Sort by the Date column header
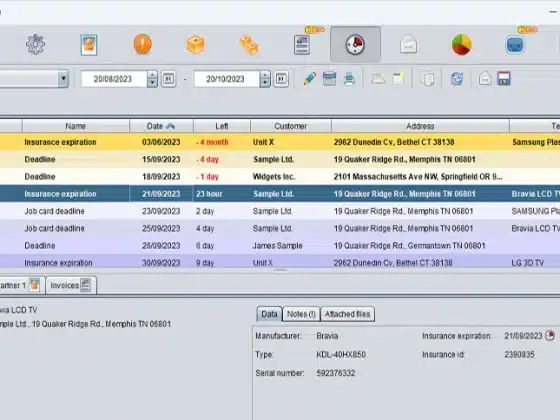This screenshot has width=560, height=420. pyautogui.click(x=161, y=126)
